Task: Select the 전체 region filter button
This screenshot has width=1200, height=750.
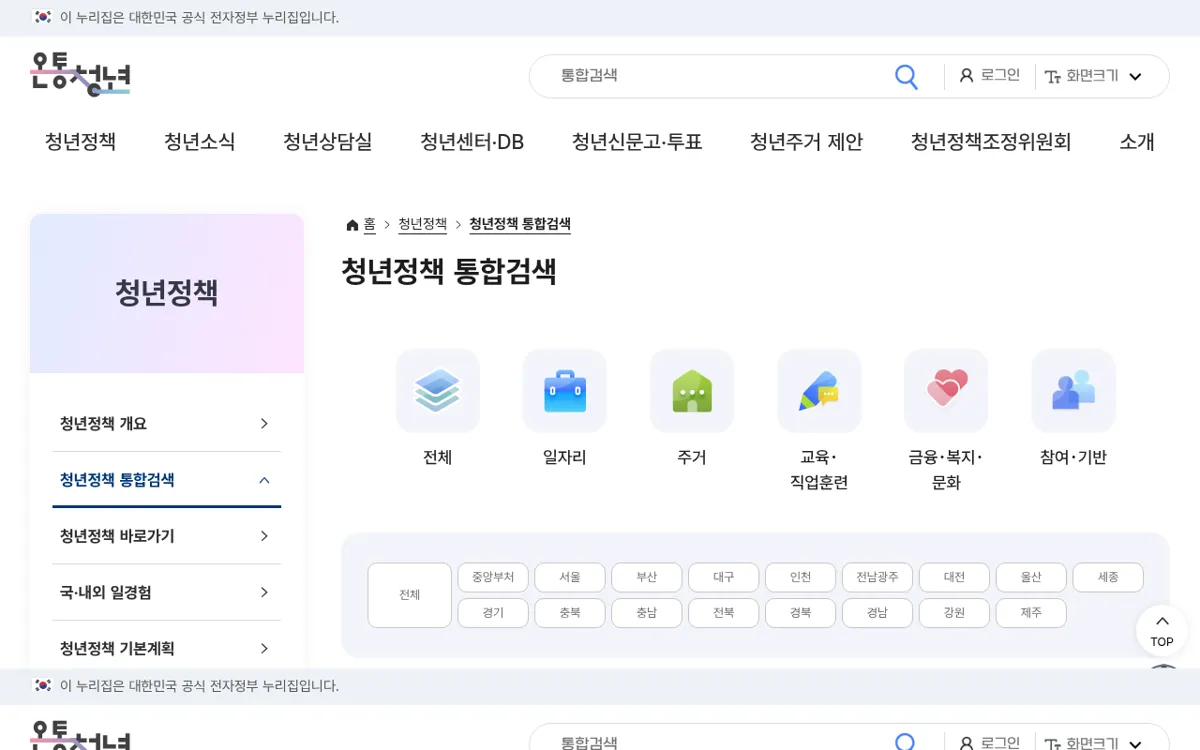Action: 409,595
